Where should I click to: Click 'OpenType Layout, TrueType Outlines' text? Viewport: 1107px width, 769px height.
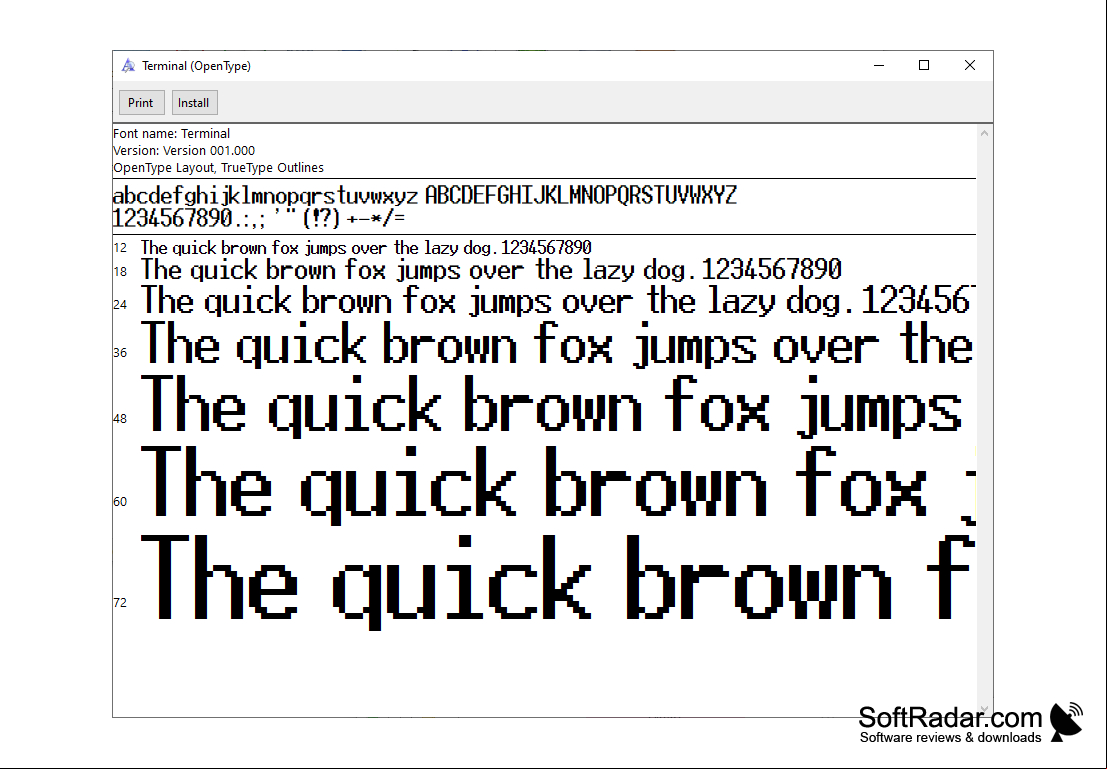pyautogui.click(x=219, y=167)
